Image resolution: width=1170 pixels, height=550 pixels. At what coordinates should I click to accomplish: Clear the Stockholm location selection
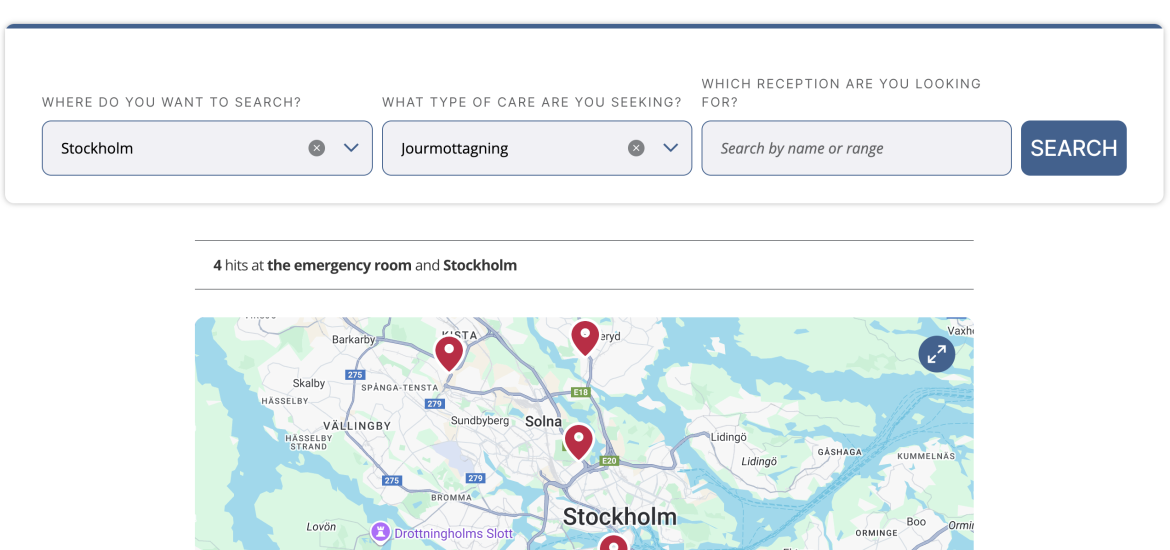coord(316,149)
